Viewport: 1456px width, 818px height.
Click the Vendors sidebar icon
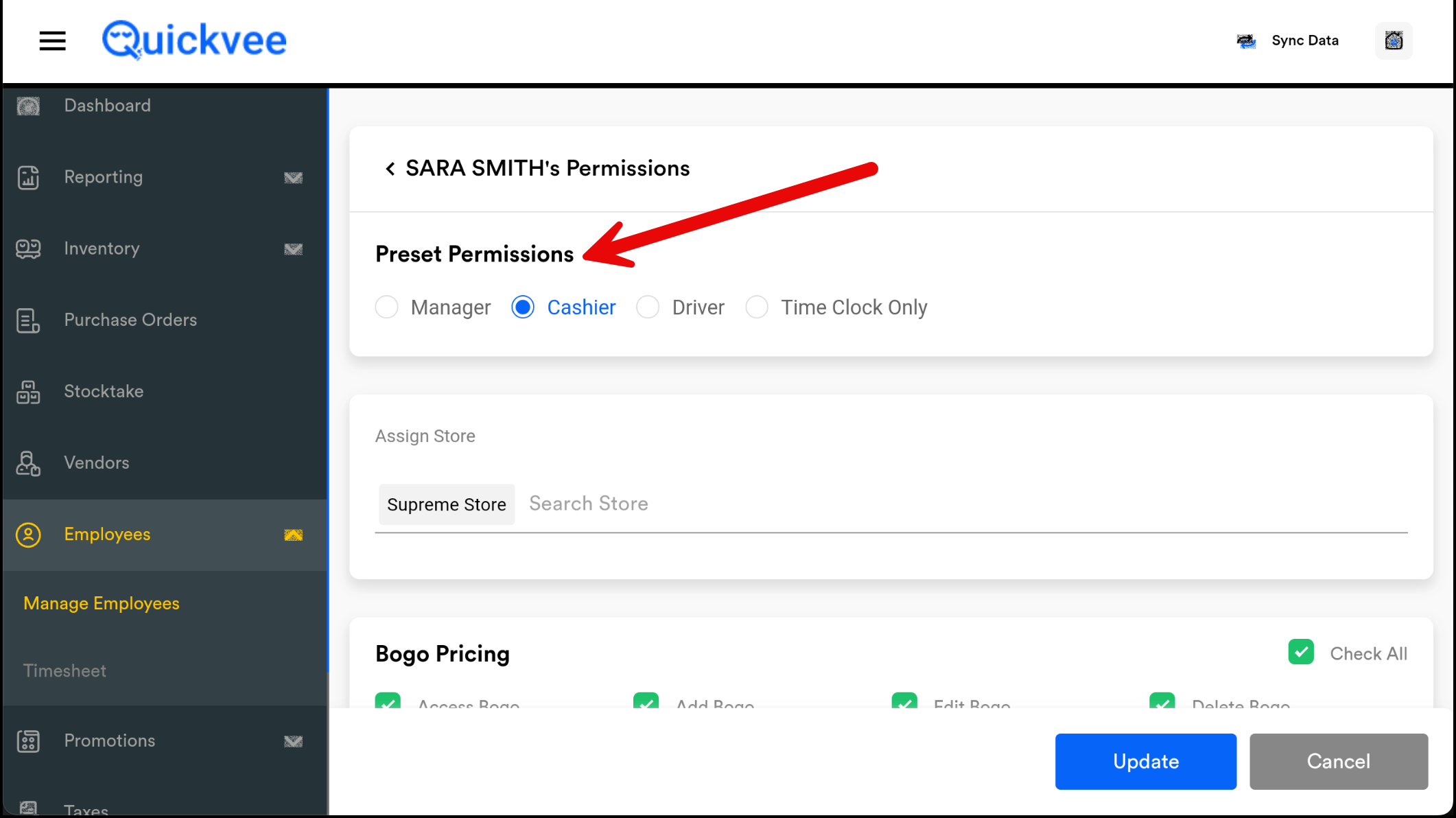pyautogui.click(x=28, y=463)
